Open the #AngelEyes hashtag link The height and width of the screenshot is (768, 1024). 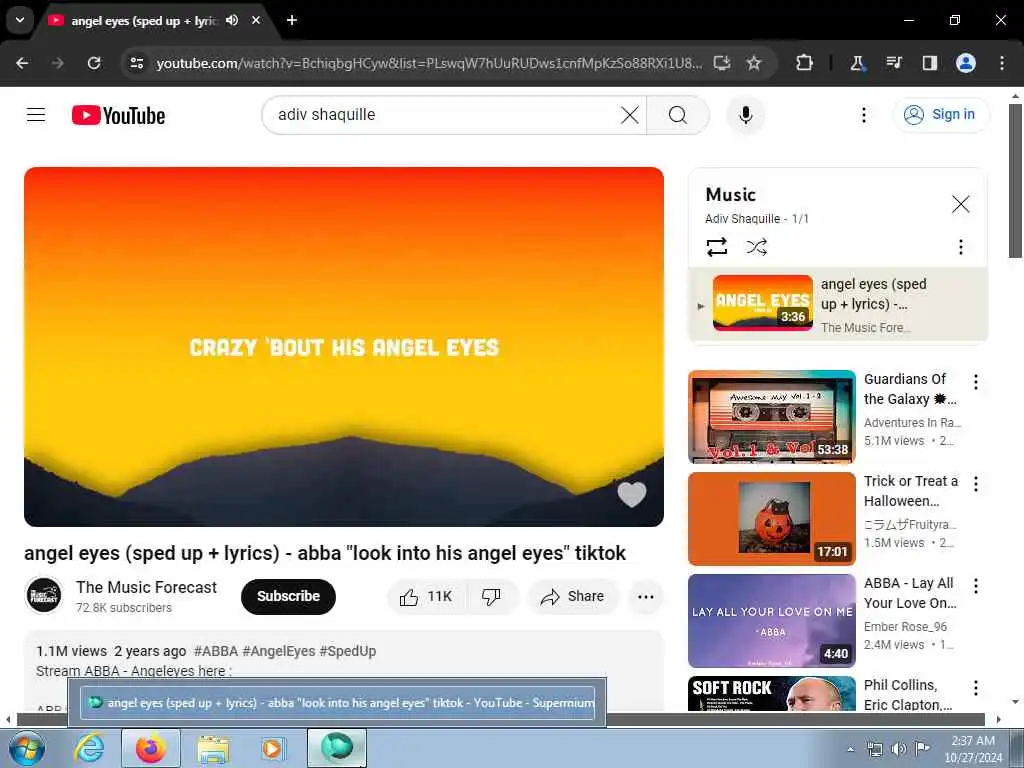click(x=279, y=651)
